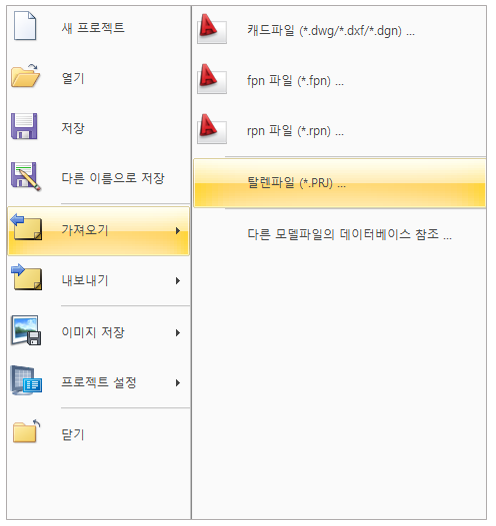Viewport: 496px width, 526px height.
Task: Click the AutoCAD icon next to 캐드파일
Action: pyautogui.click(x=212, y=29)
